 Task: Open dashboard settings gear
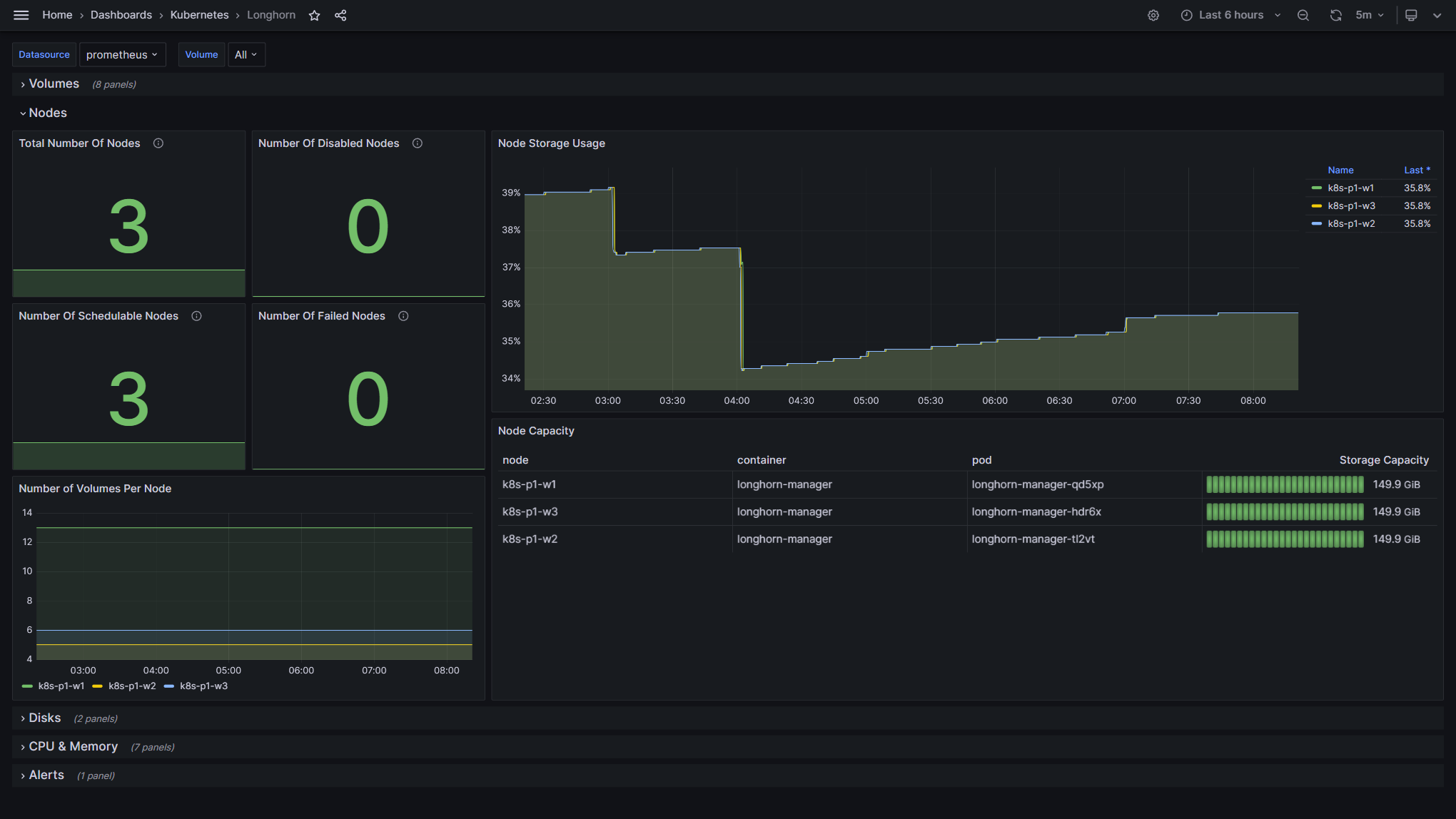click(1153, 15)
